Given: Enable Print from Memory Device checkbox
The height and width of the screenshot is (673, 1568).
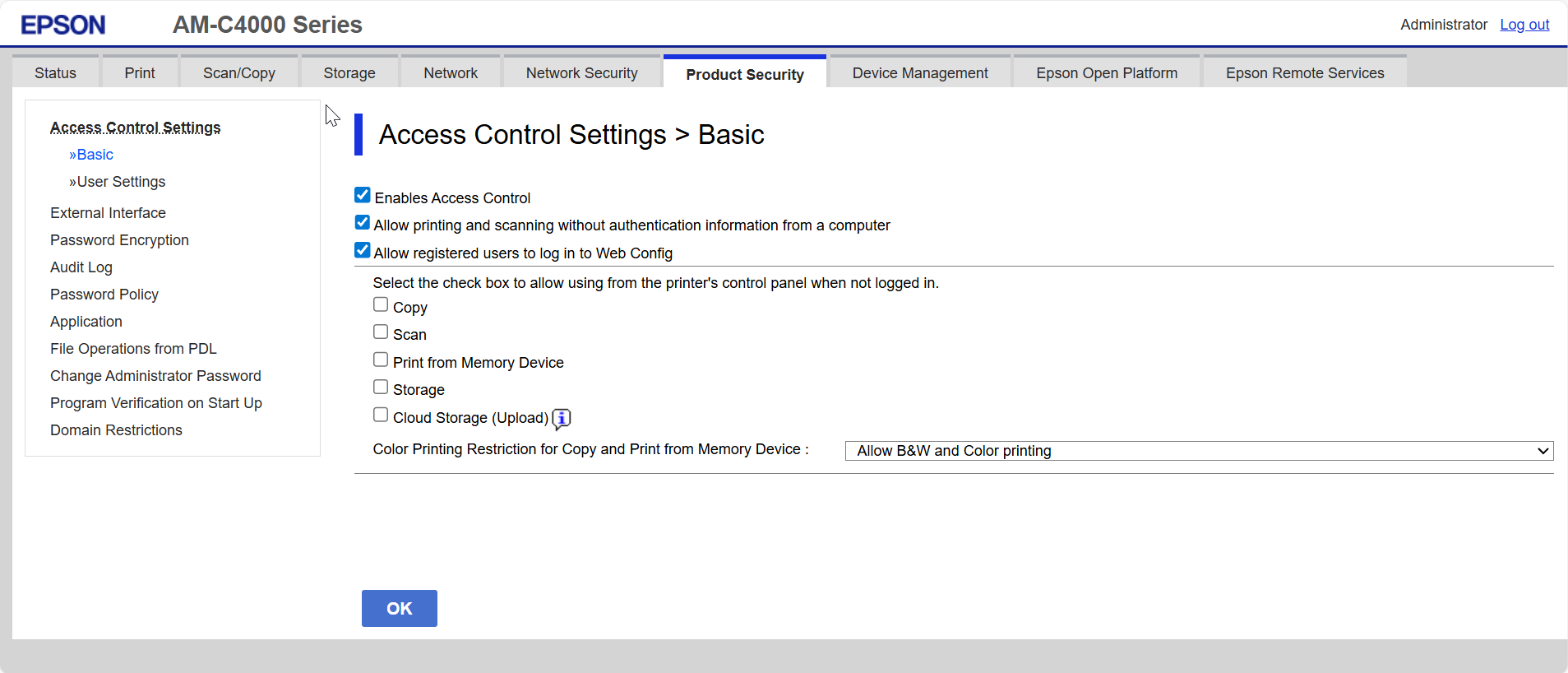Looking at the screenshot, I should pyautogui.click(x=381, y=360).
